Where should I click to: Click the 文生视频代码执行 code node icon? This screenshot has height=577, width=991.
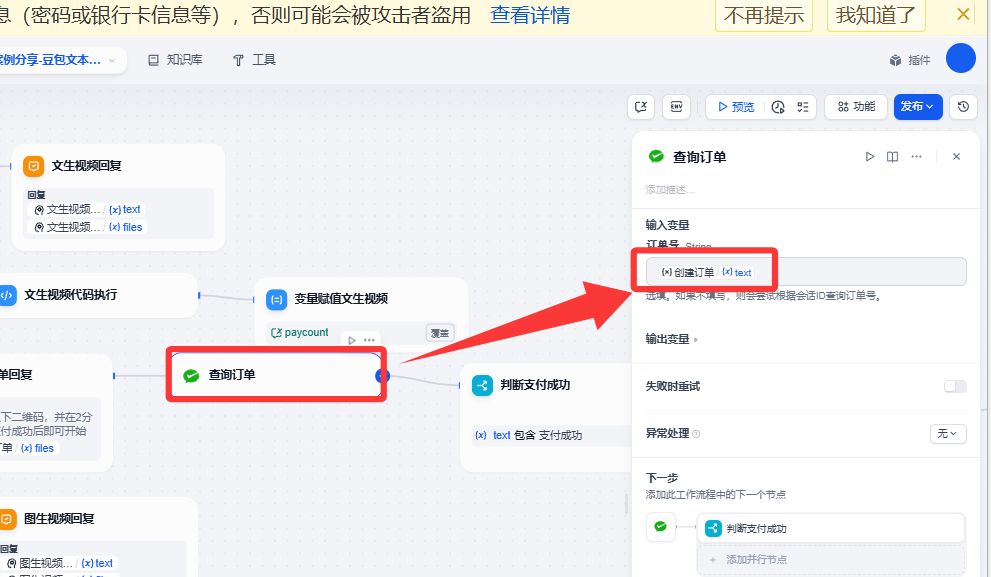click(x=6, y=295)
